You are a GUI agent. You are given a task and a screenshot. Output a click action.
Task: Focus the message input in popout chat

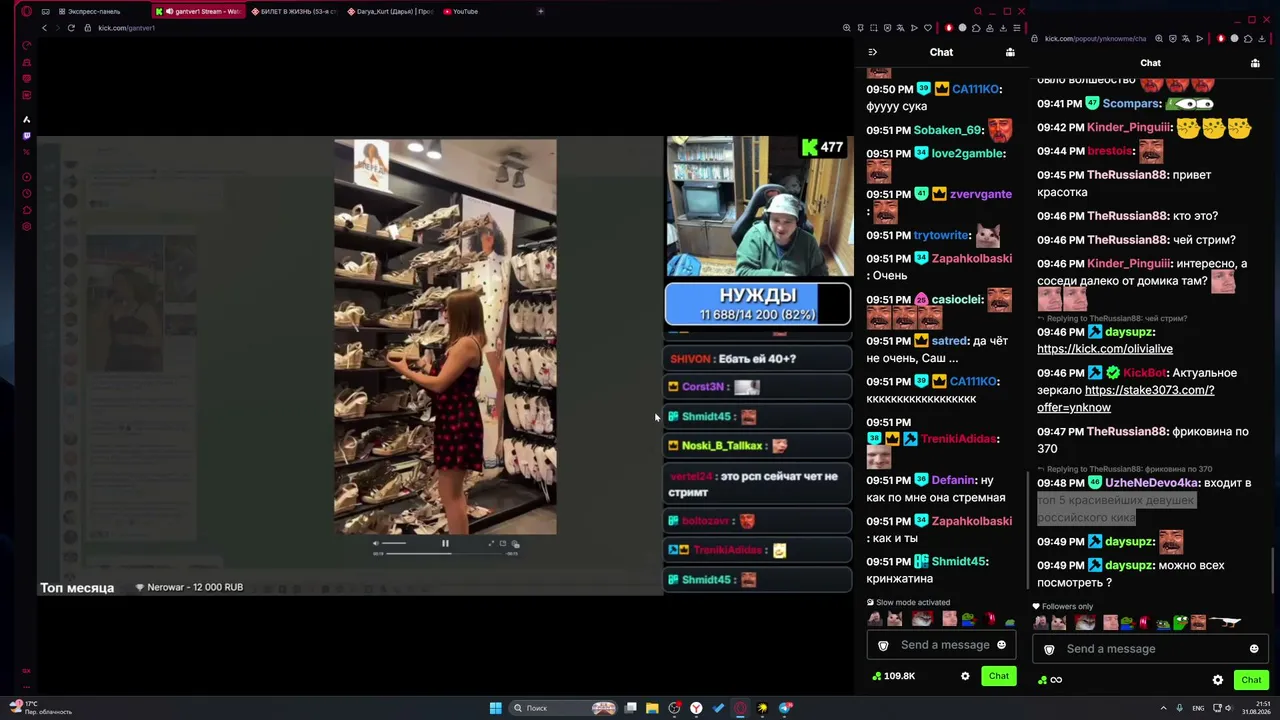(1150, 649)
